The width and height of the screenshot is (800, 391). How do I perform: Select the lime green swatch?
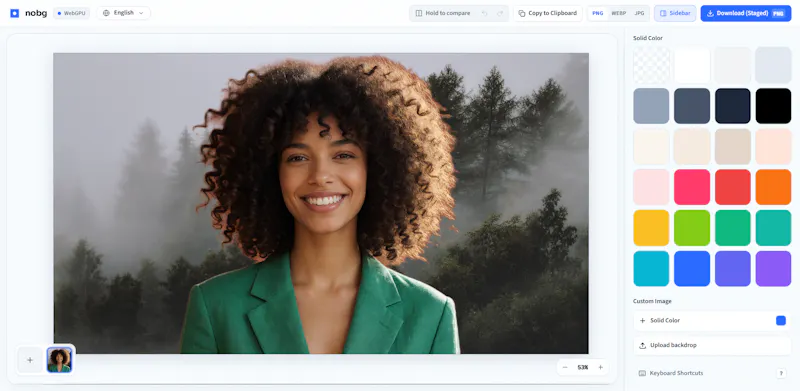pyautogui.click(x=692, y=228)
